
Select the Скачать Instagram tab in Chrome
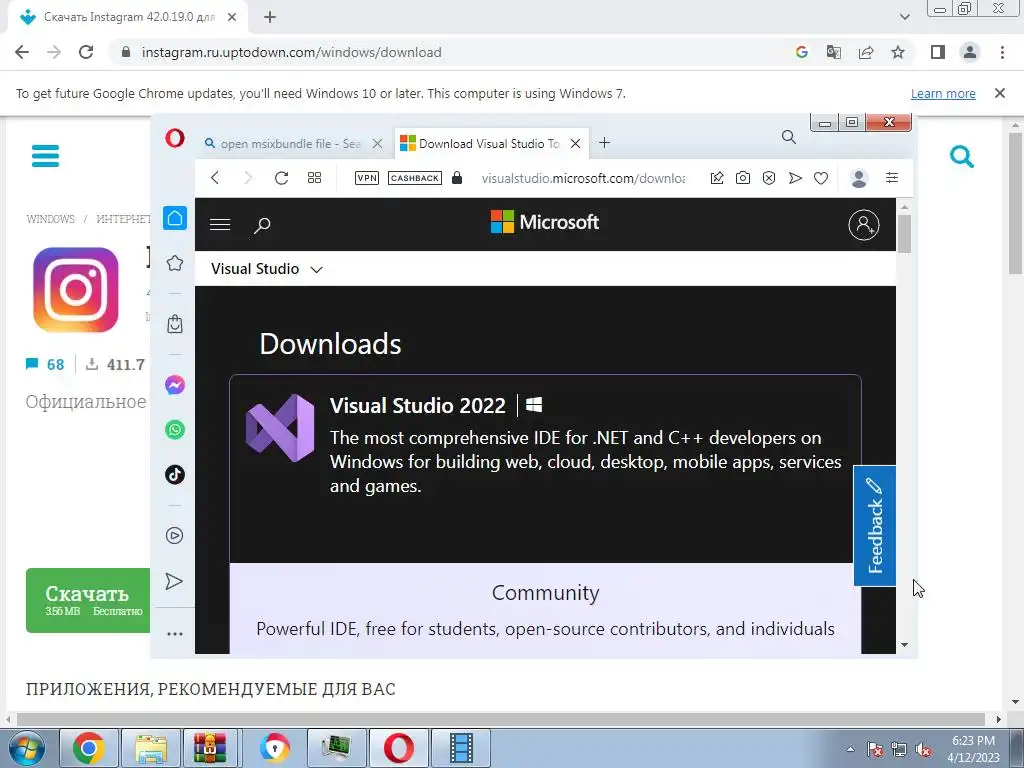(127, 17)
